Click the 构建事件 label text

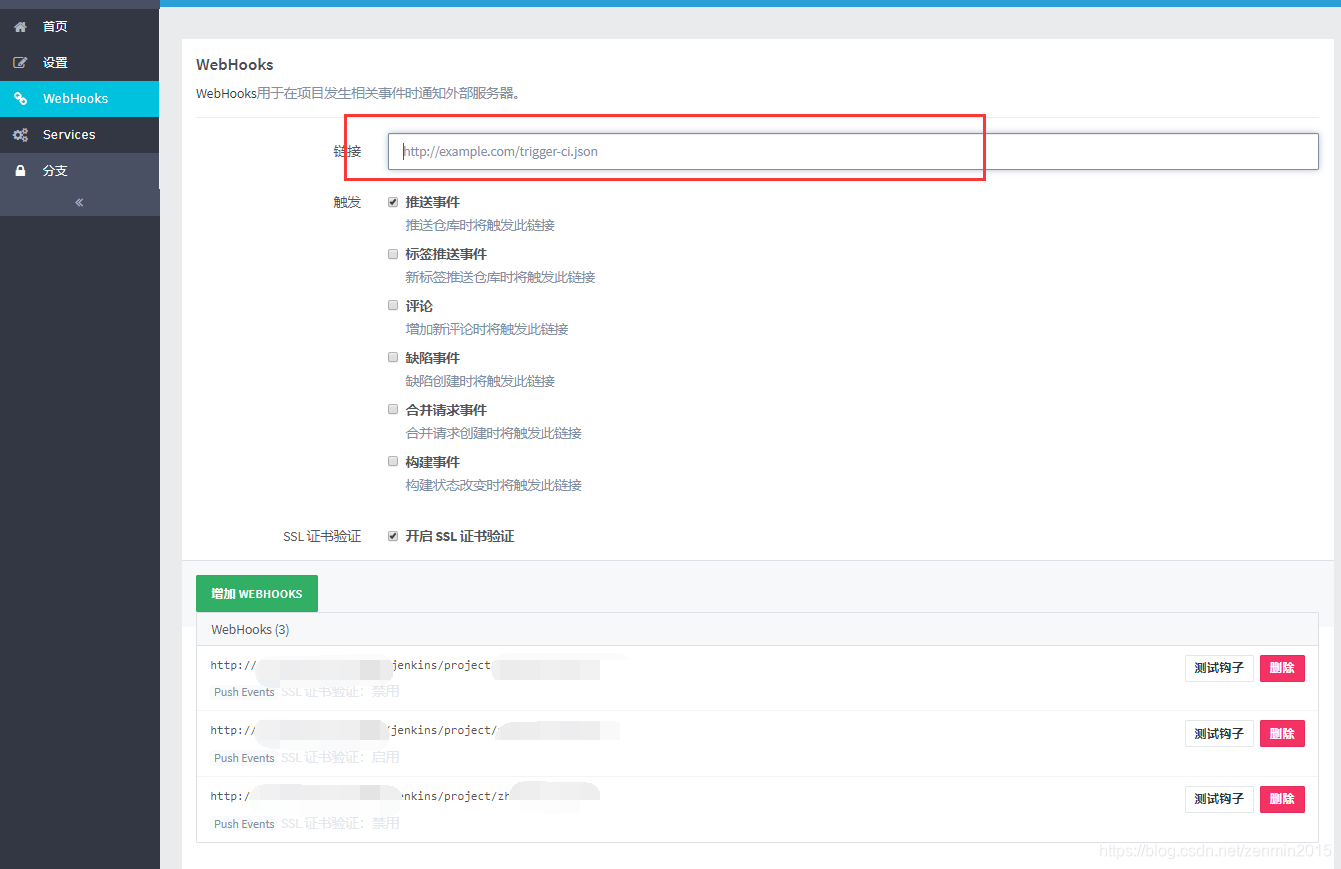pos(432,462)
